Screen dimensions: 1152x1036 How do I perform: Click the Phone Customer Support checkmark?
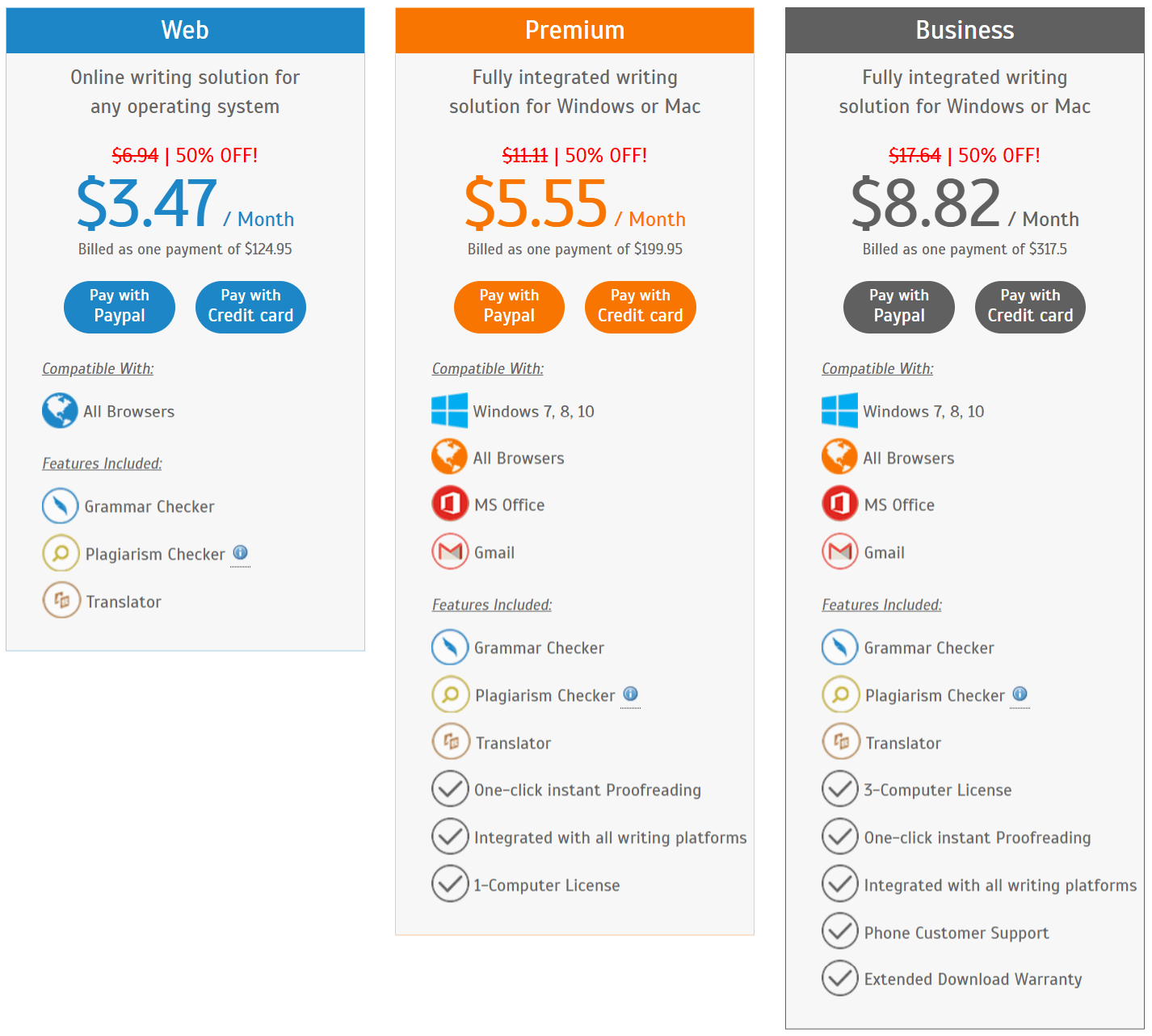click(840, 931)
